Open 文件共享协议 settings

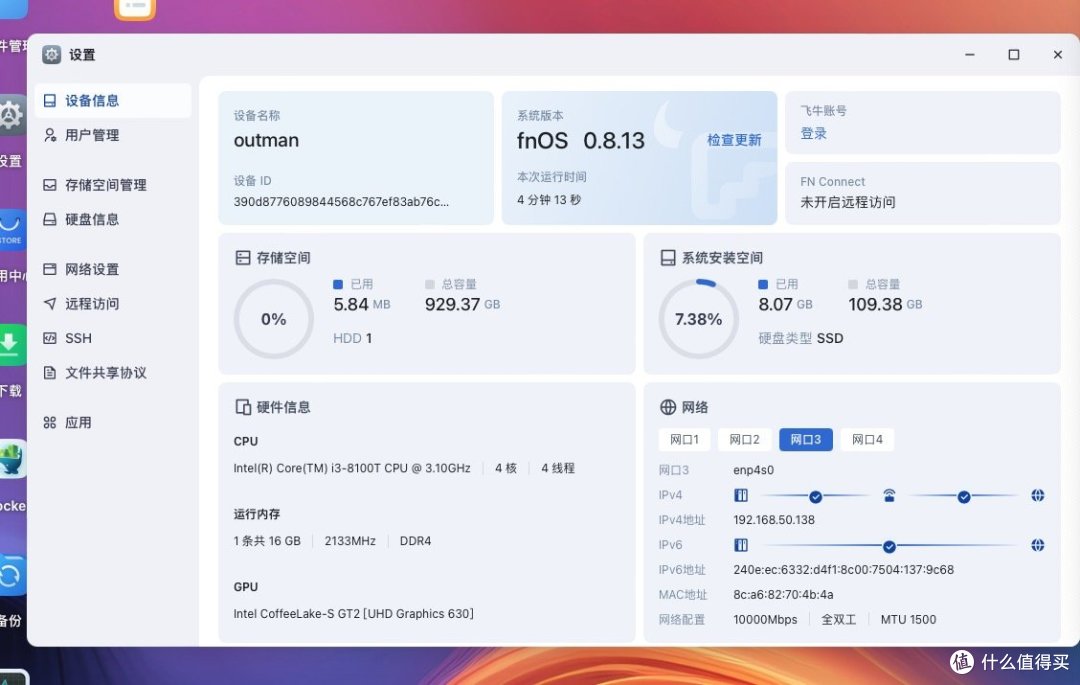click(112, 372)
